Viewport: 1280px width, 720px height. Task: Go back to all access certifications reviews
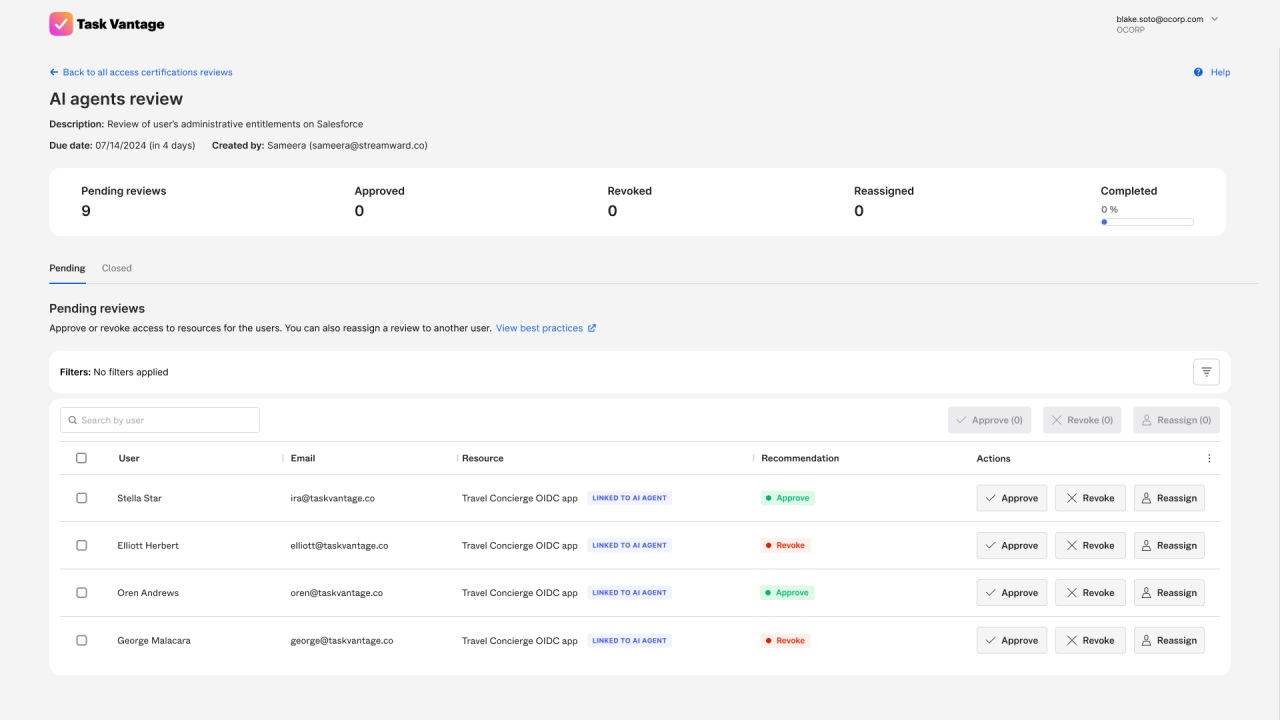point(140,72)
